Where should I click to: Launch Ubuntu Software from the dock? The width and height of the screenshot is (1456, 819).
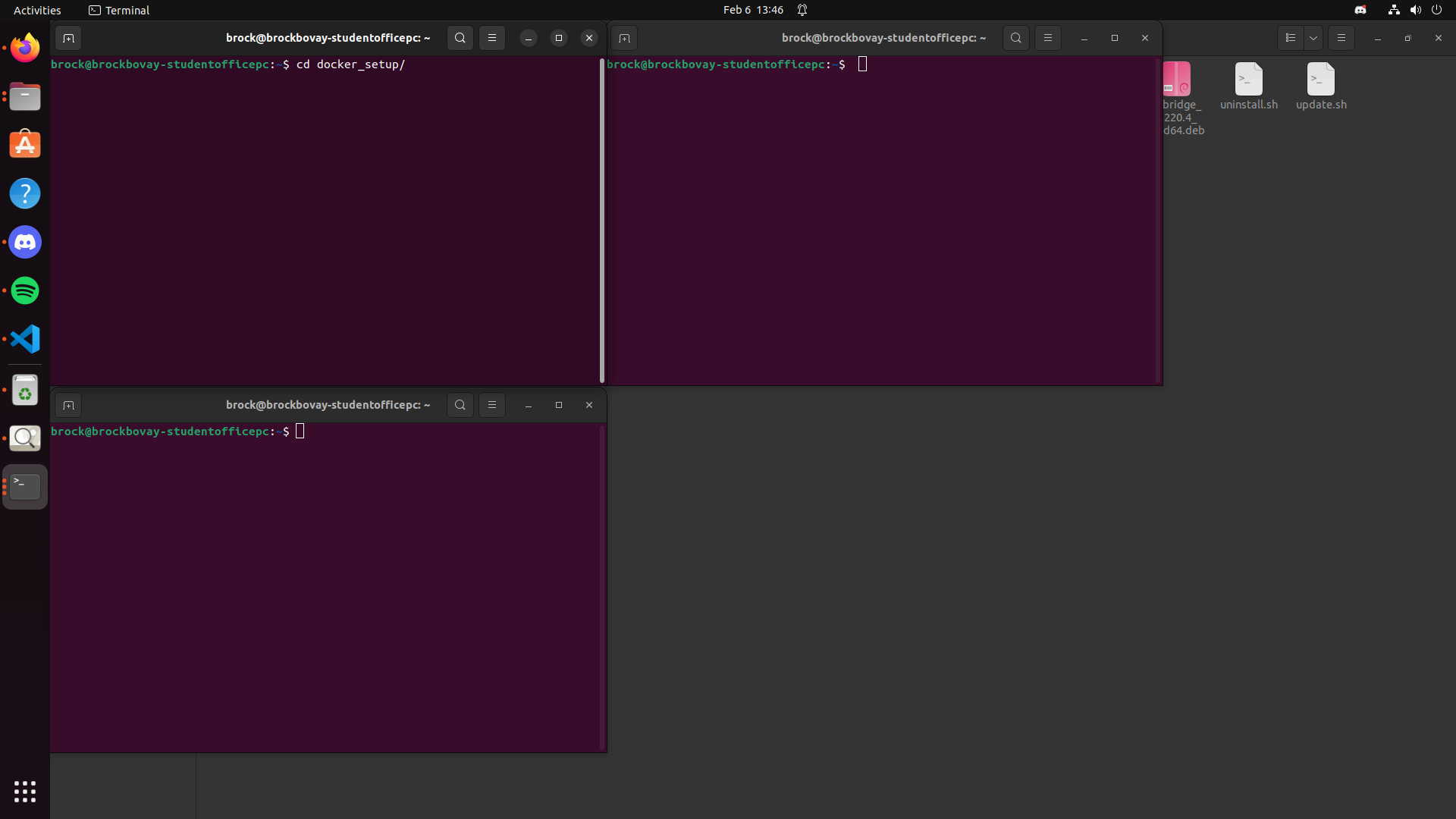coord(25,145)
